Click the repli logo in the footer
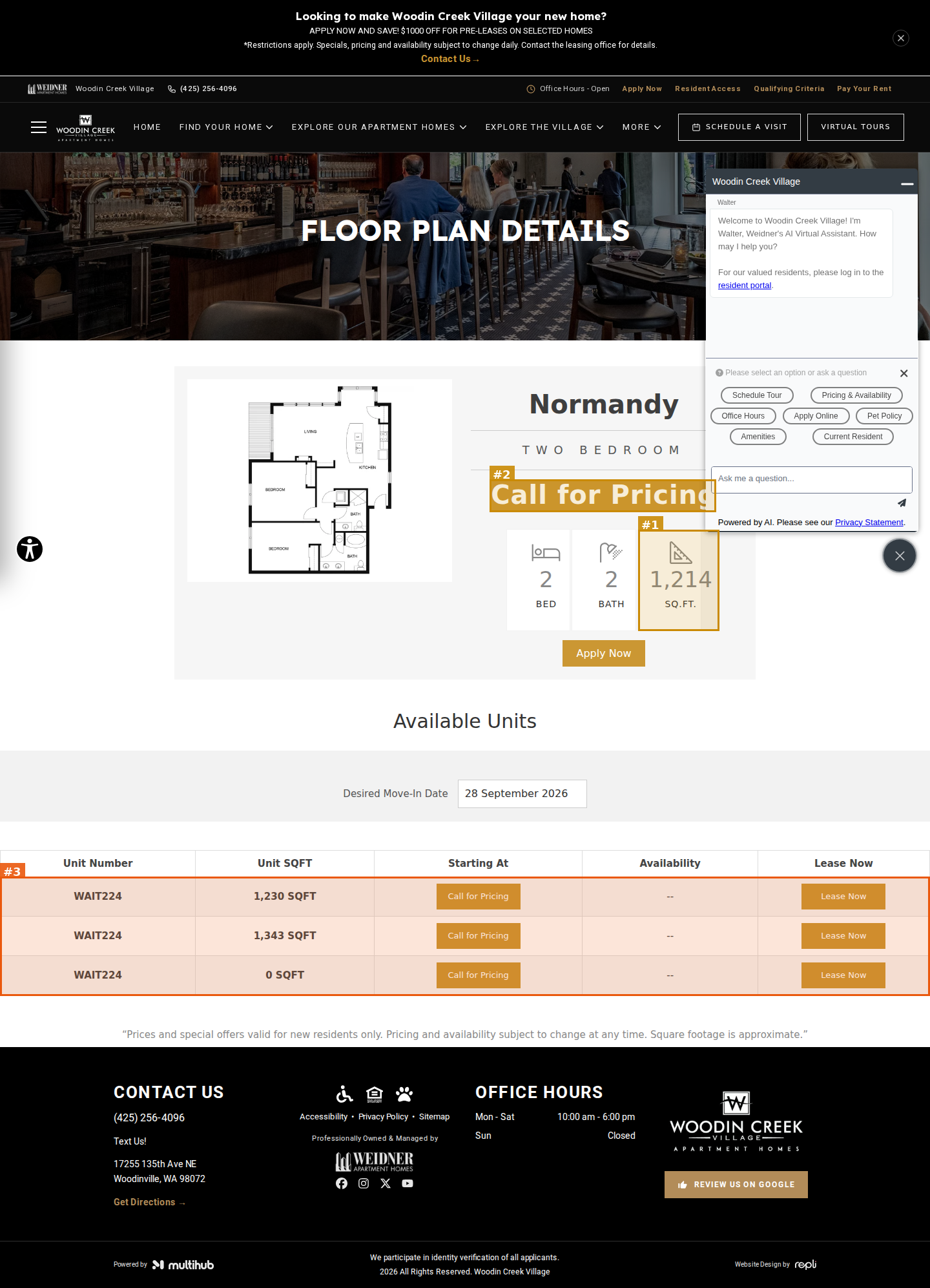Screen dimensions: 930x1288 805,1265
